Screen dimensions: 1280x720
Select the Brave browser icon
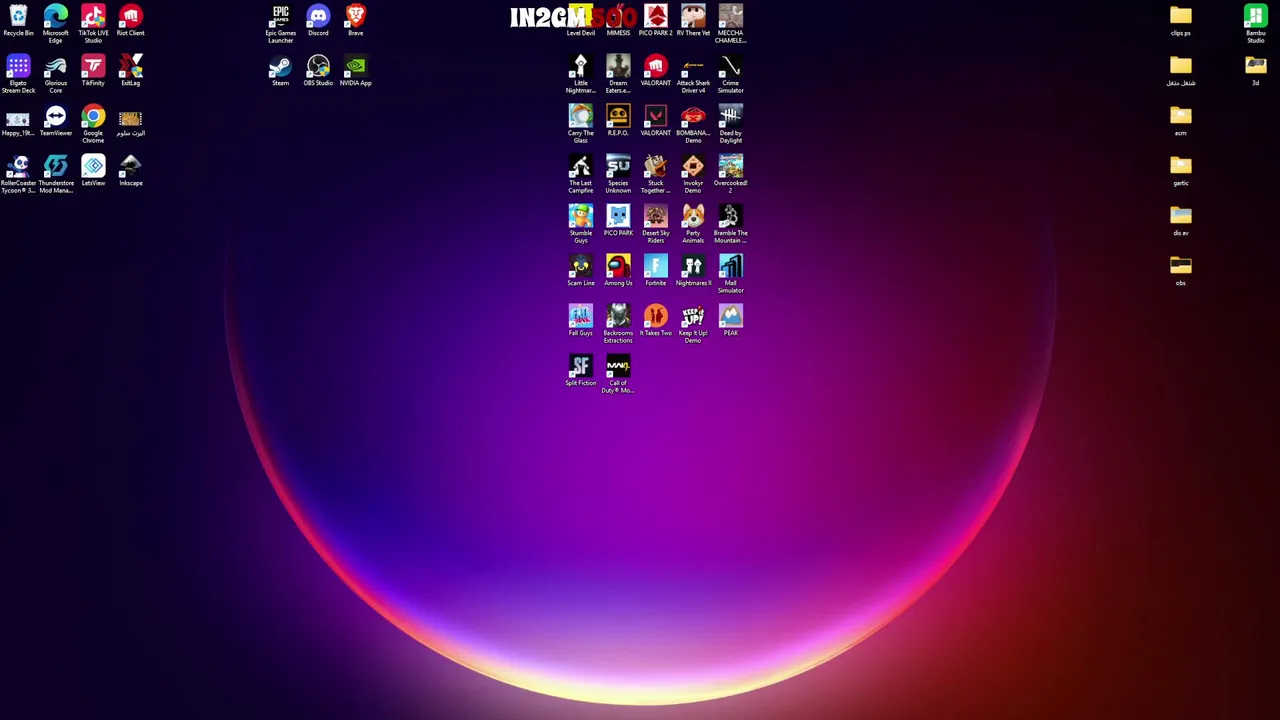(356, 16)
